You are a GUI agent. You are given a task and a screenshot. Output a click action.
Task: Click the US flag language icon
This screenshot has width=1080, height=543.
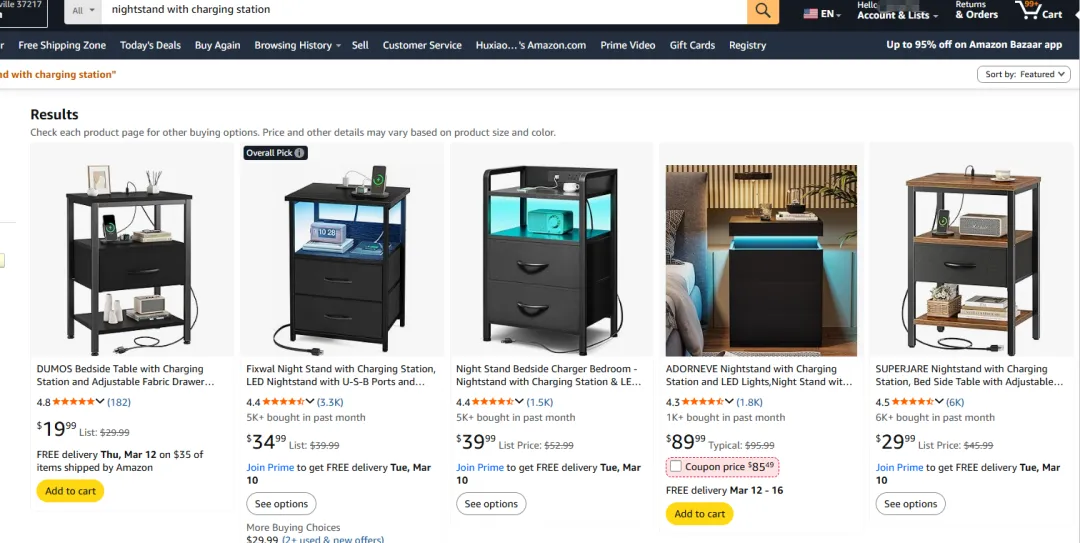[x=811, y=14]
